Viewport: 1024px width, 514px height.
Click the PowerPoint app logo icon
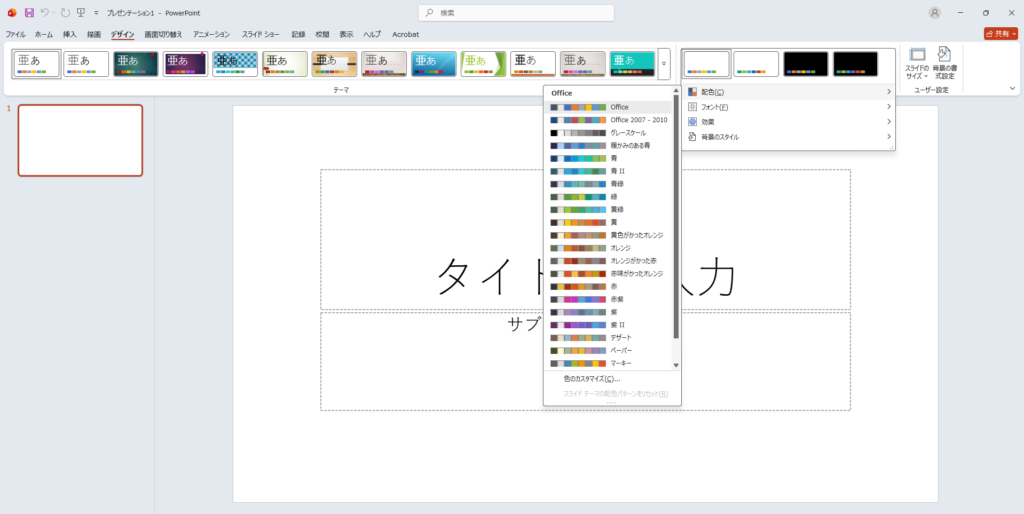12,13
